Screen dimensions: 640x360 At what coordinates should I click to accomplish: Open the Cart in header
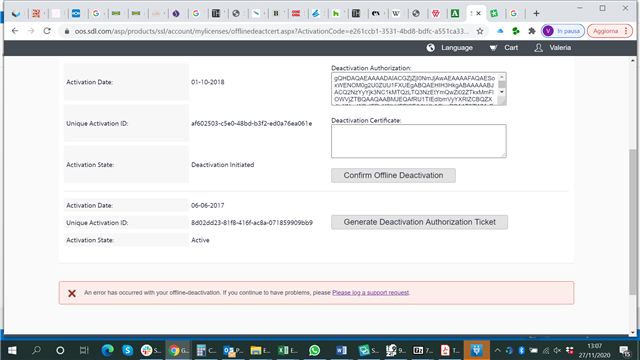tap(504, 48)
